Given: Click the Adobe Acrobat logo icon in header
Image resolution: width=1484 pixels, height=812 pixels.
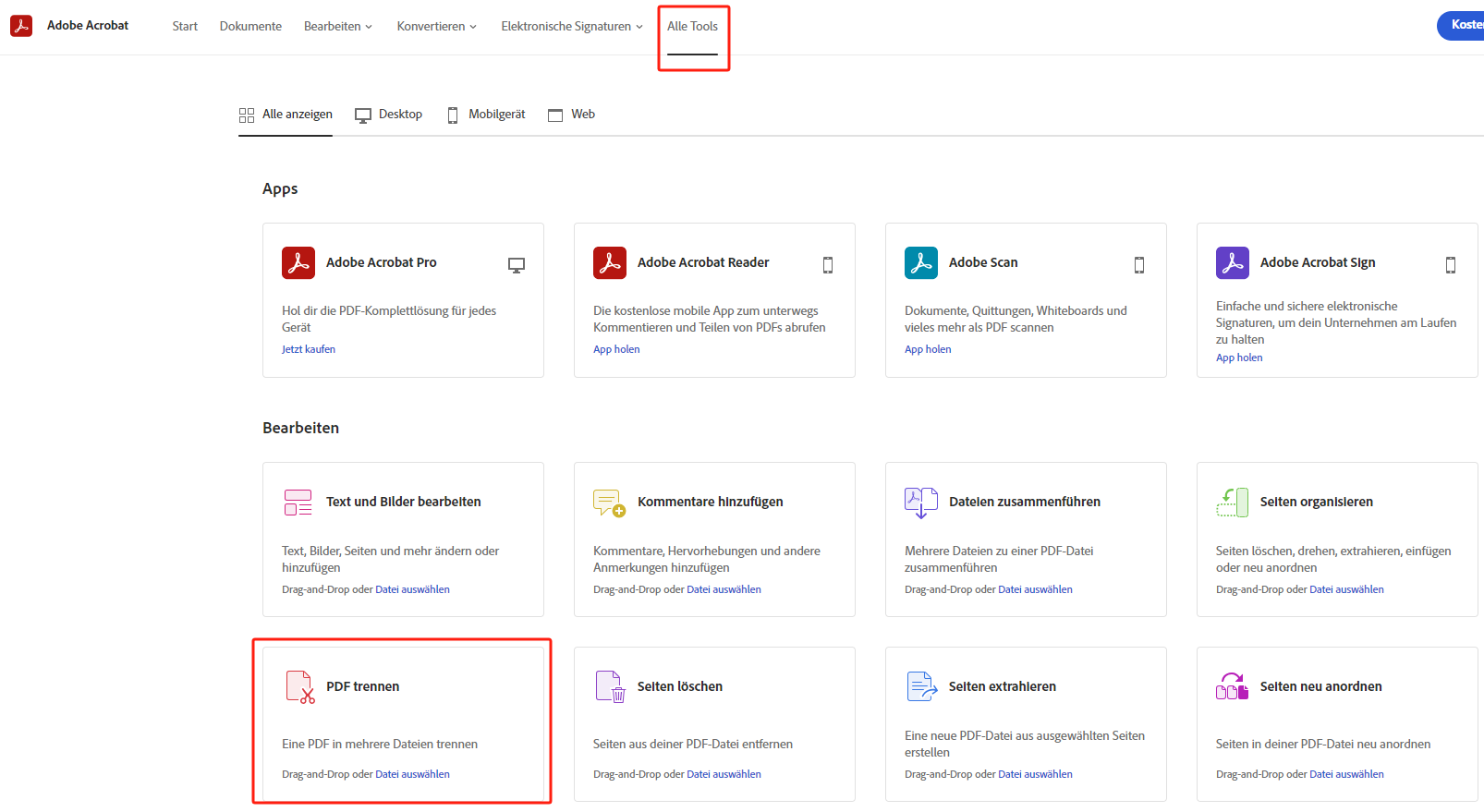Looking at the screenshot, I should 21,26.
